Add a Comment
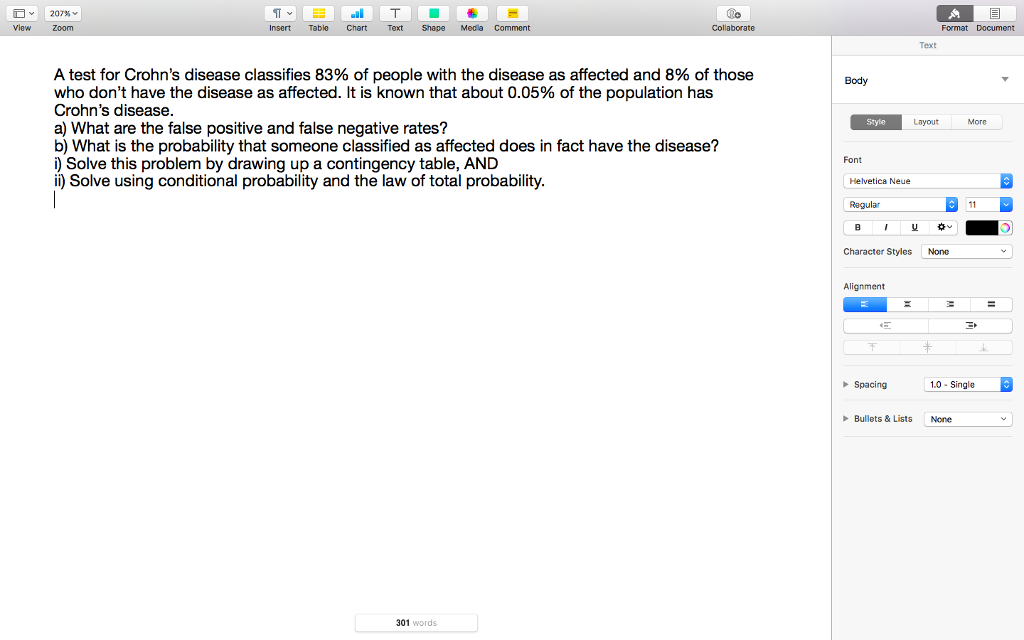Viewport: 1024px width, 640px height. (511, 13)
